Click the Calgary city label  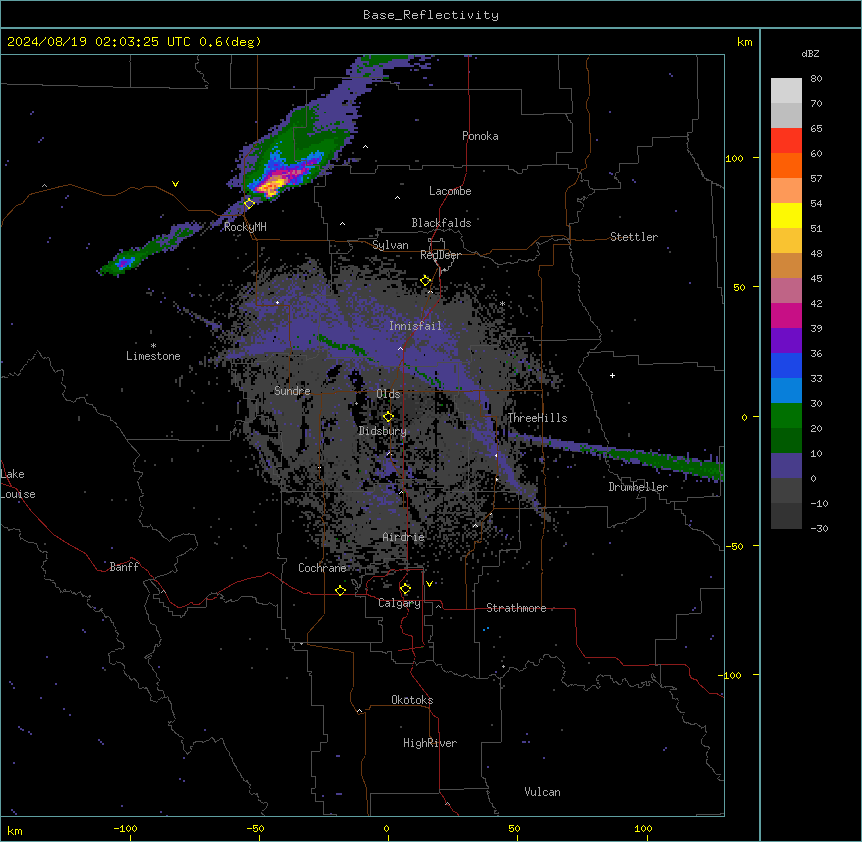coord(399,603)
